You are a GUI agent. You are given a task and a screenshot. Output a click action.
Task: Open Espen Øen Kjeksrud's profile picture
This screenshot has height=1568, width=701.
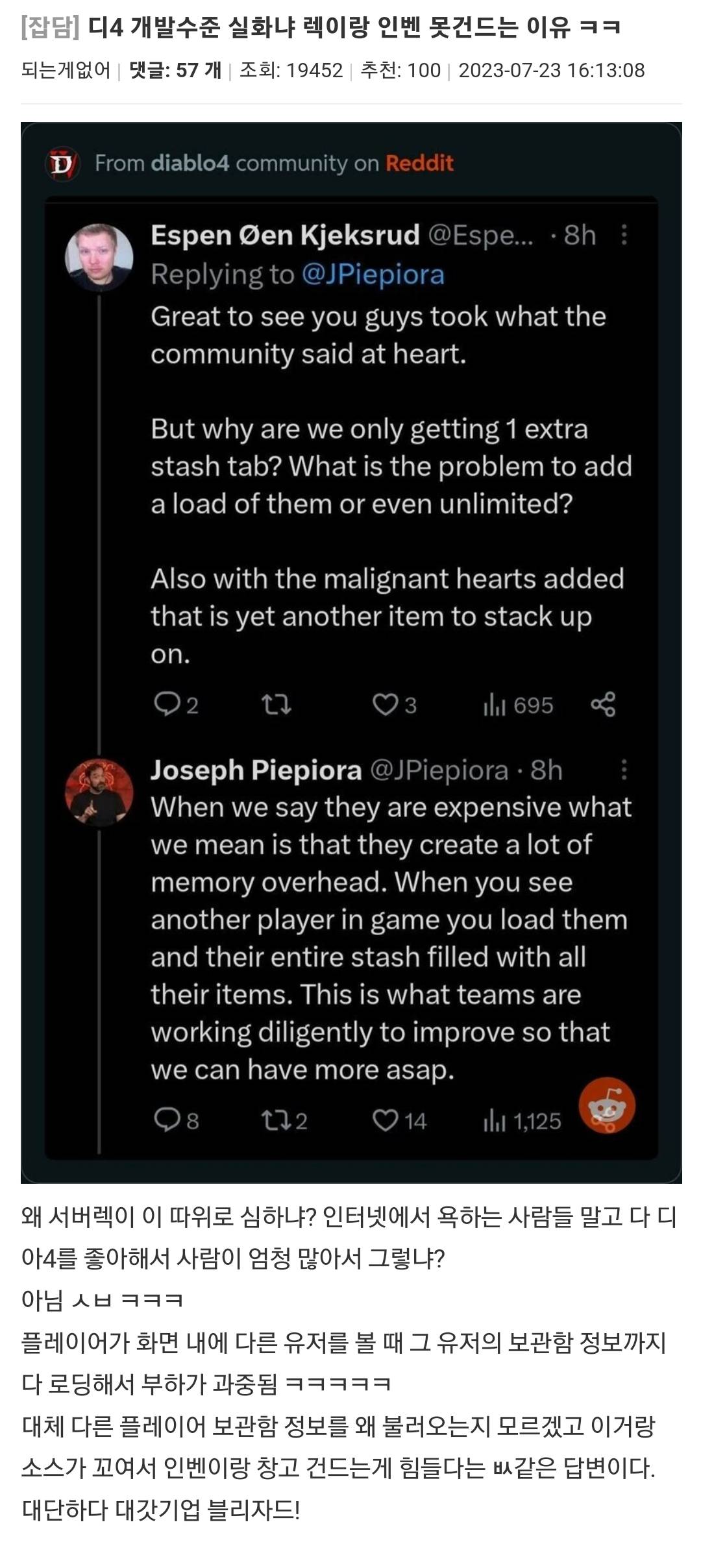(x=99, y=257)
